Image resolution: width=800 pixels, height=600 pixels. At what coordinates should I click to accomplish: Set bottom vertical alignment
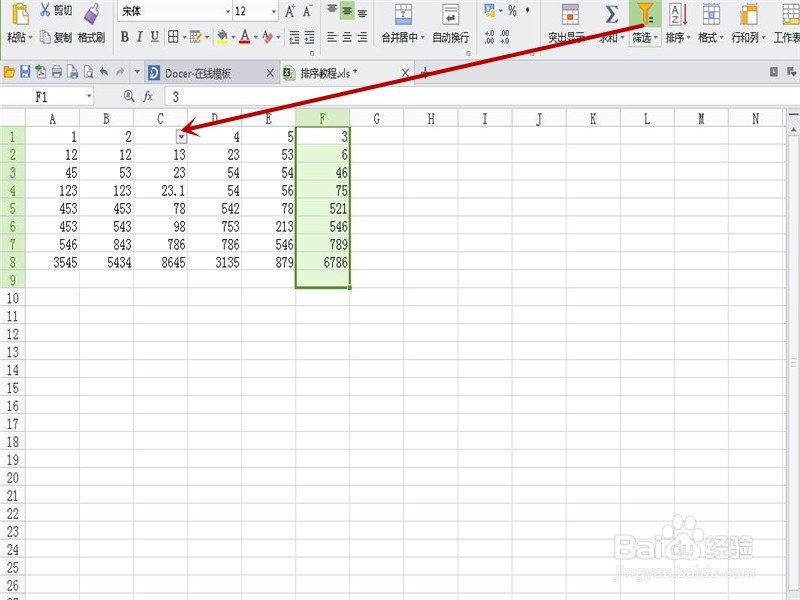[x=362, y=12]
